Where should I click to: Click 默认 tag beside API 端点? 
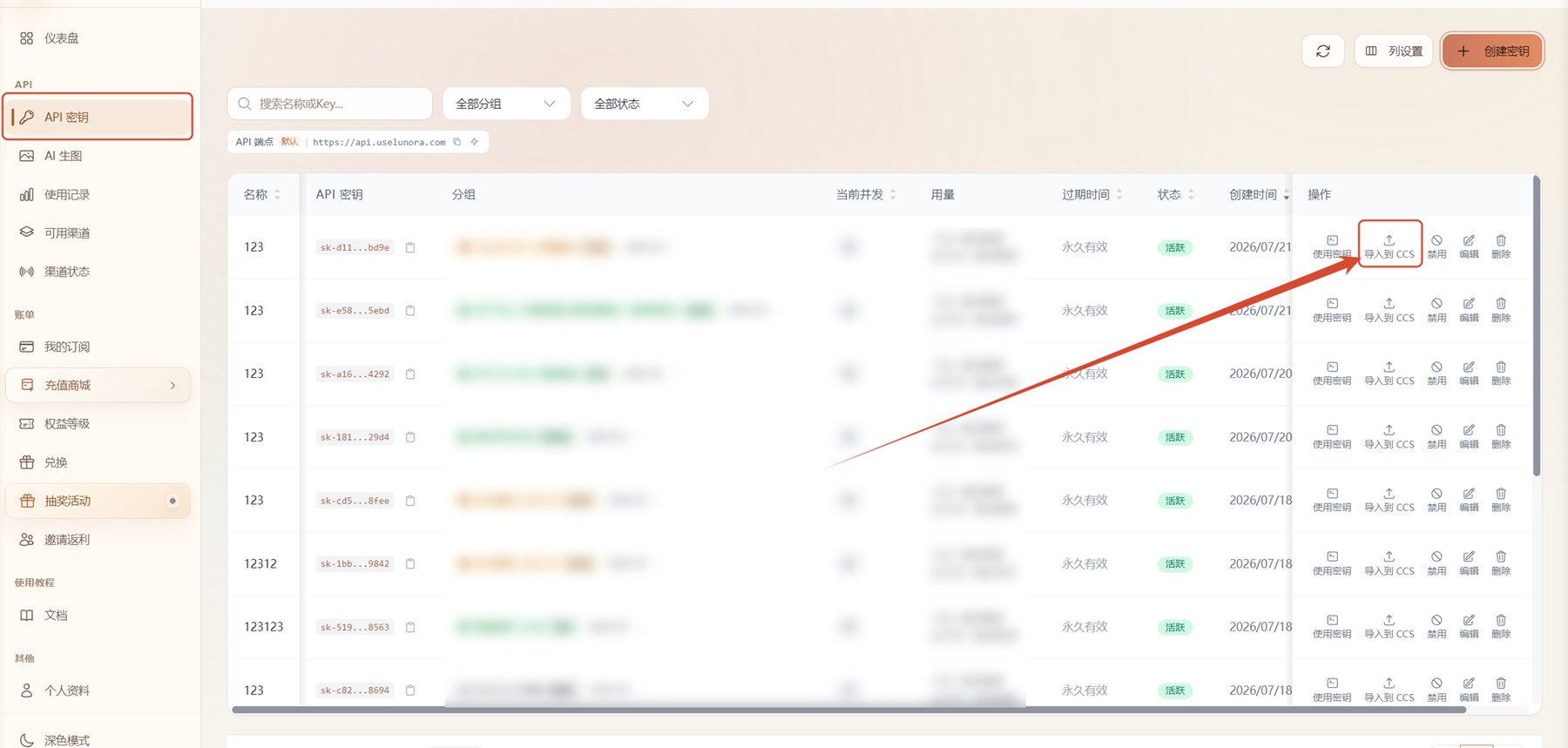pos(289,142)
